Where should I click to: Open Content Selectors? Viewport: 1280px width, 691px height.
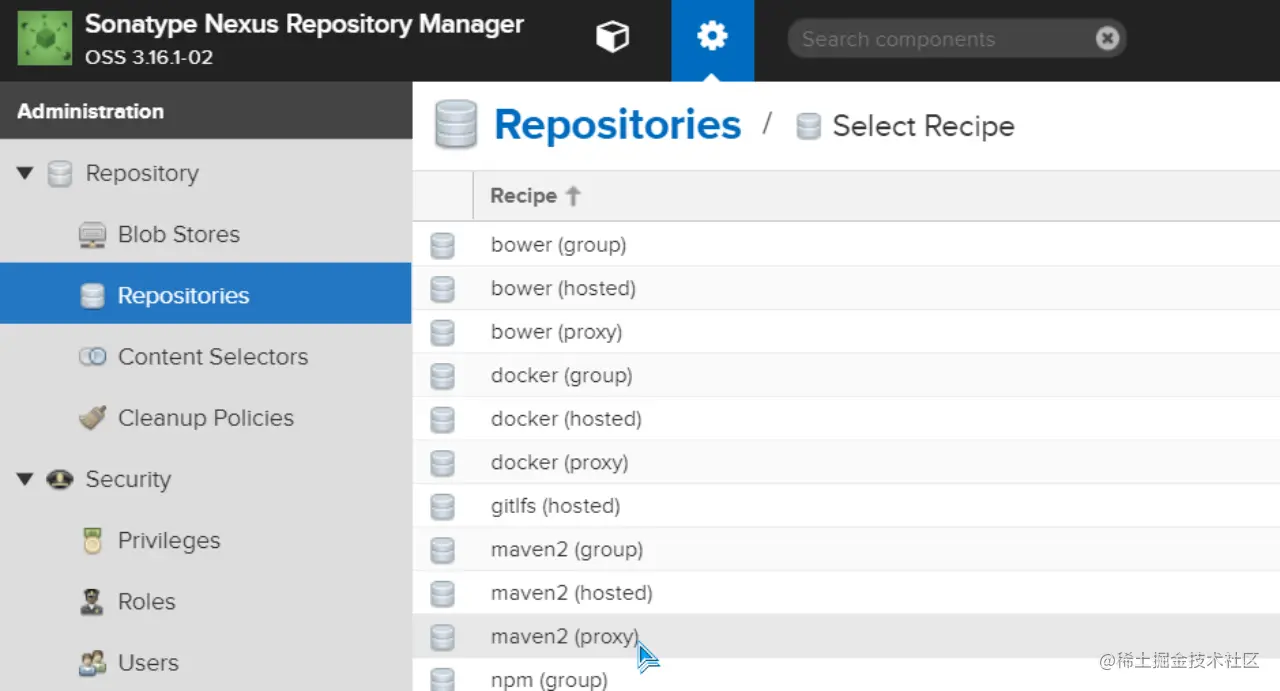(213, 357)
